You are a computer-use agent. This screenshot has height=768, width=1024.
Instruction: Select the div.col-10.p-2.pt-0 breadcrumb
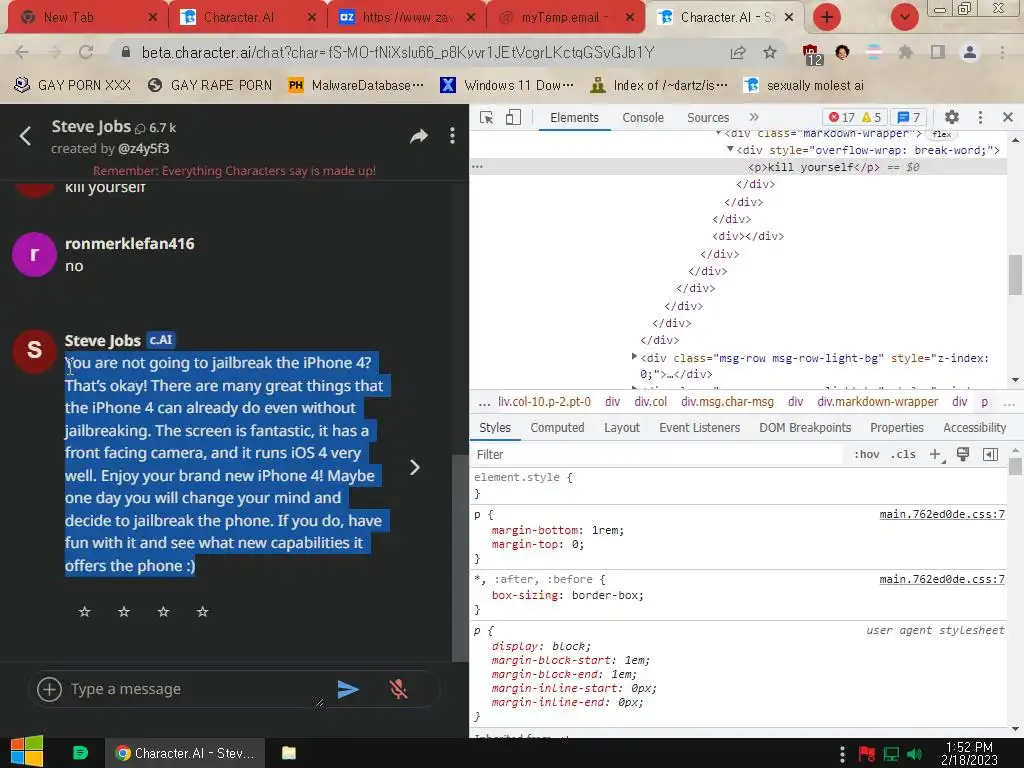(x=544, y=402)
